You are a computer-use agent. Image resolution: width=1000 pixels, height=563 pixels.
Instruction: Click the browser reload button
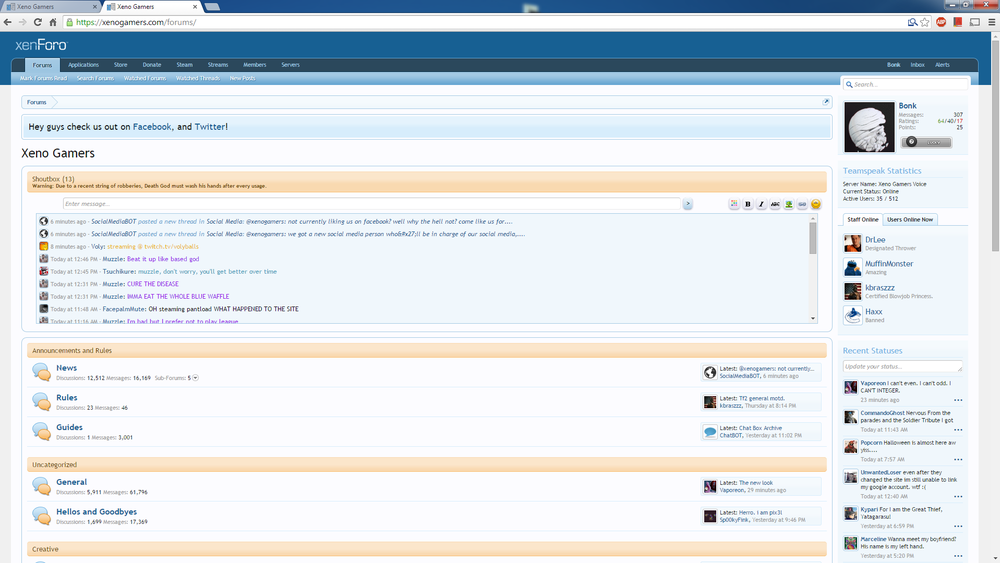click(x=38, y=22)
